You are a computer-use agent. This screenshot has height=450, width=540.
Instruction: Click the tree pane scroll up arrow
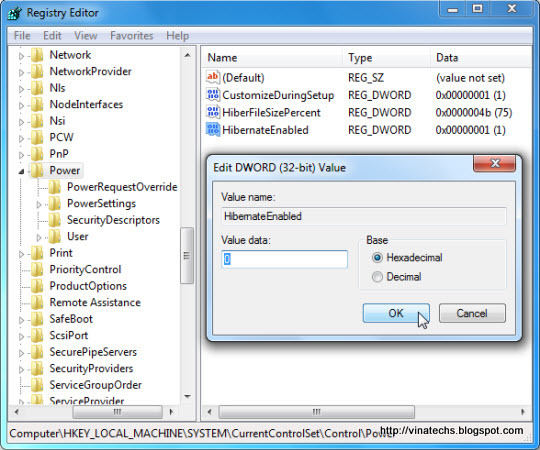[x=187, y=55]
